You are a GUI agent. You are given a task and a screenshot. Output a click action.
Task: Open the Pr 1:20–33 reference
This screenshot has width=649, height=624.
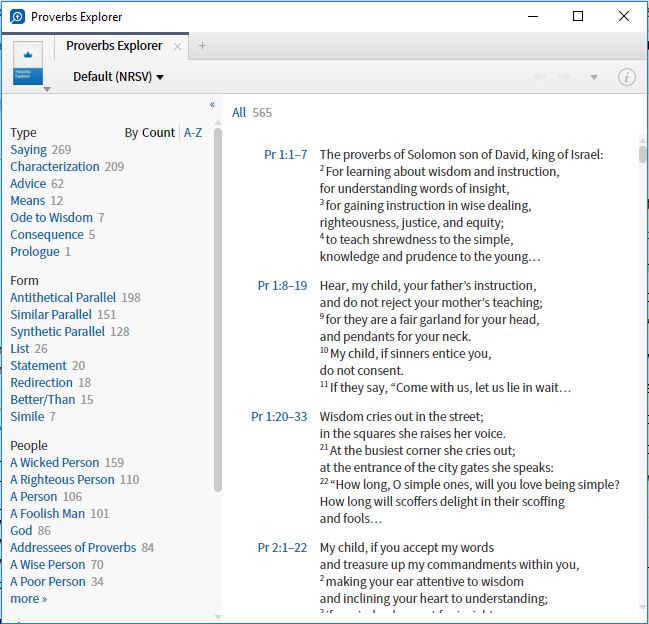coord(279,417)
